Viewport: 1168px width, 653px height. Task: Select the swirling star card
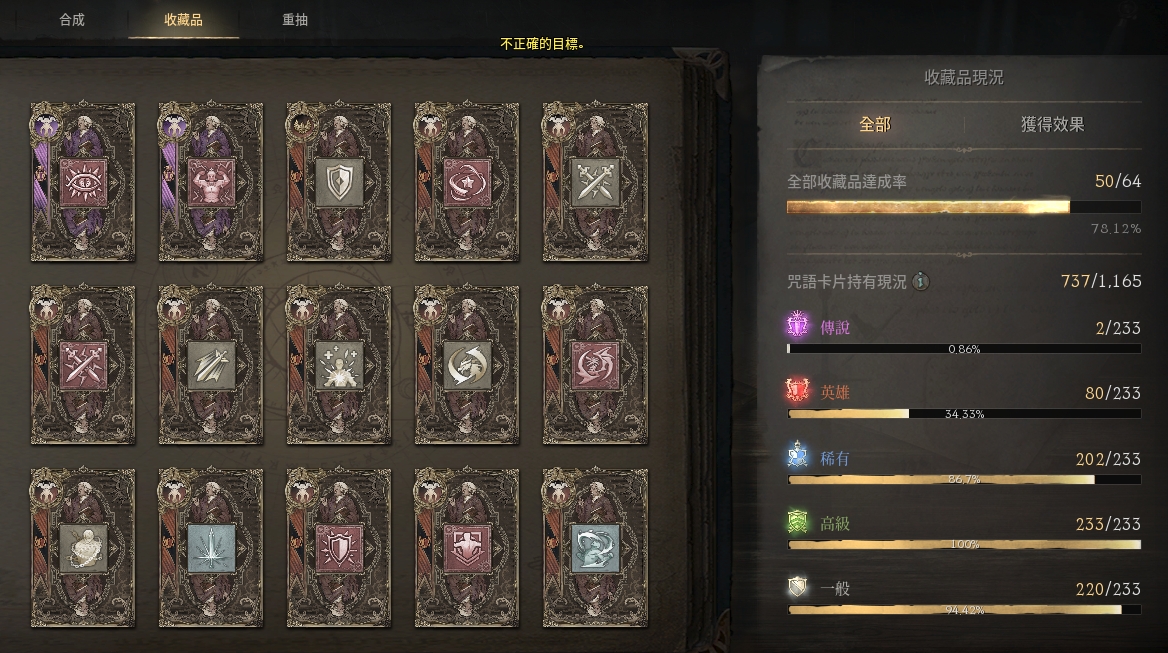(x=467, y=182)
